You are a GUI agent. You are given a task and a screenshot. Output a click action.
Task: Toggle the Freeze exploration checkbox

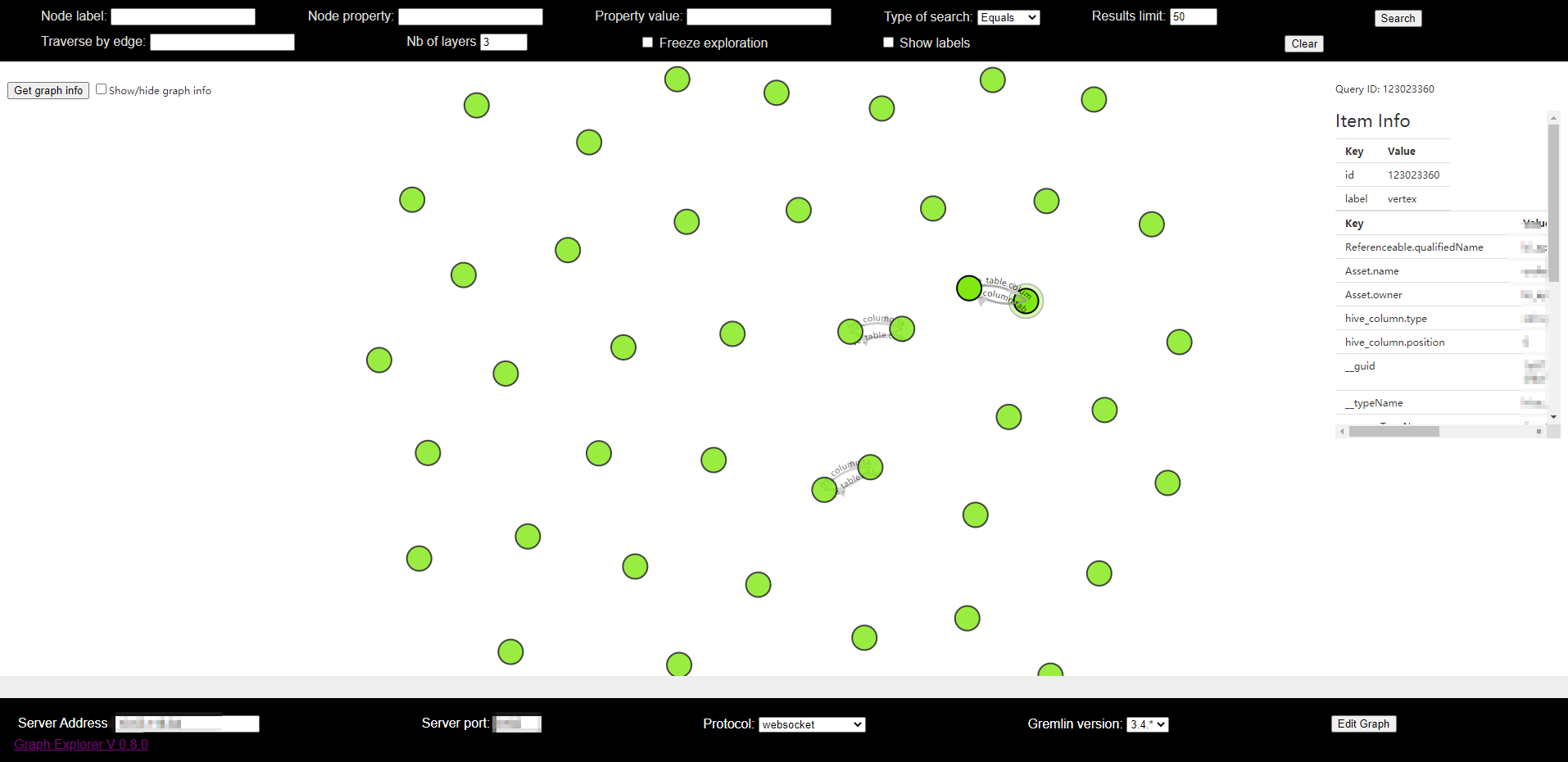(647, 43)
